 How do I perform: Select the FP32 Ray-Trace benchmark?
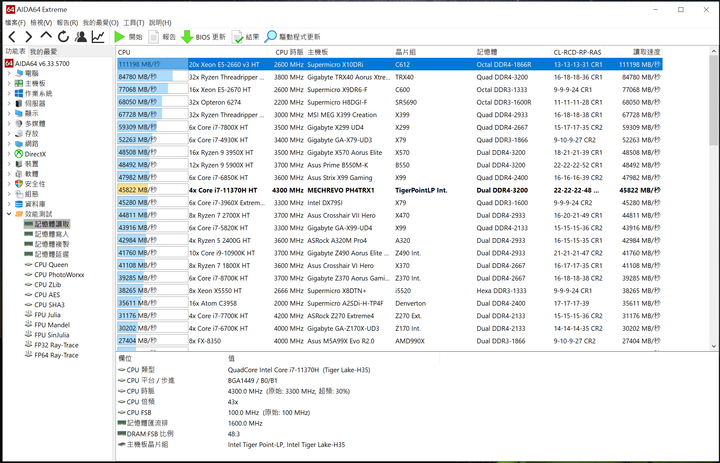pyautogui.click(x=52, y=345)
